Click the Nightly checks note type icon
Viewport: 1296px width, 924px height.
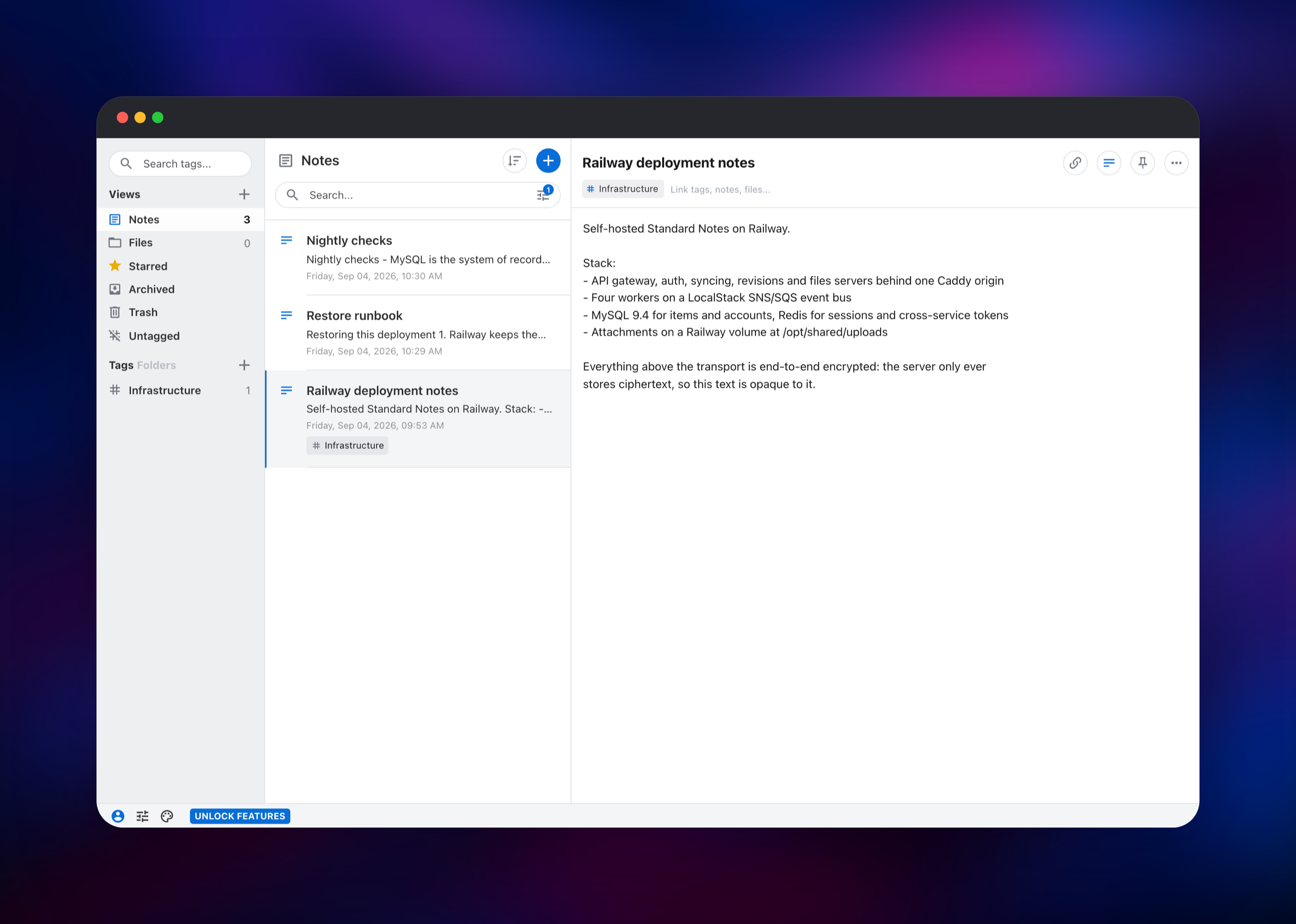pos(286,240)
